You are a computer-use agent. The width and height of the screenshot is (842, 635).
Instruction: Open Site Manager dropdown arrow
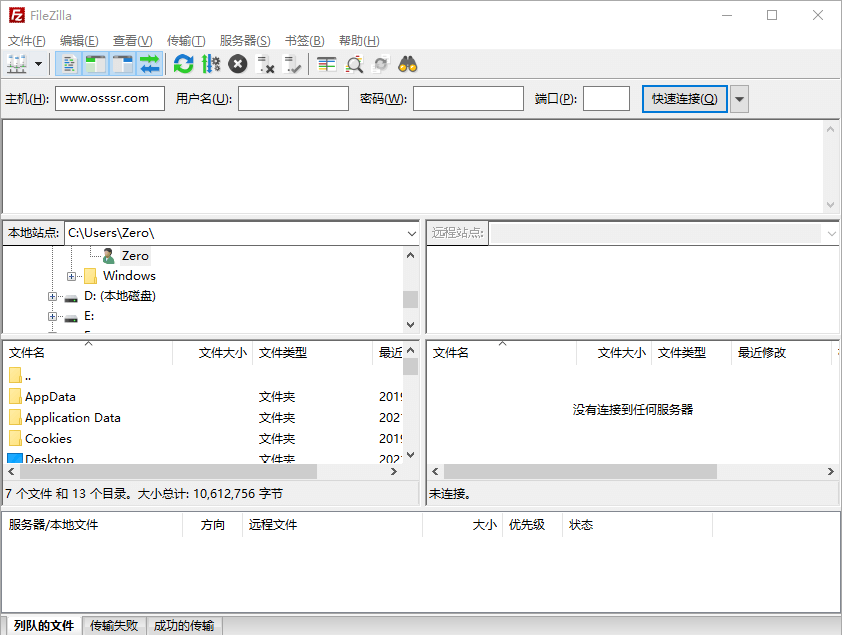(39, 64)
